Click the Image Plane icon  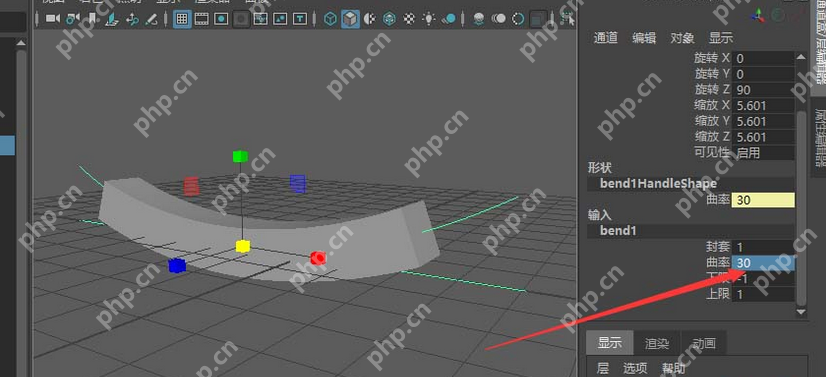pyautogui.click(x=112, y=19)
